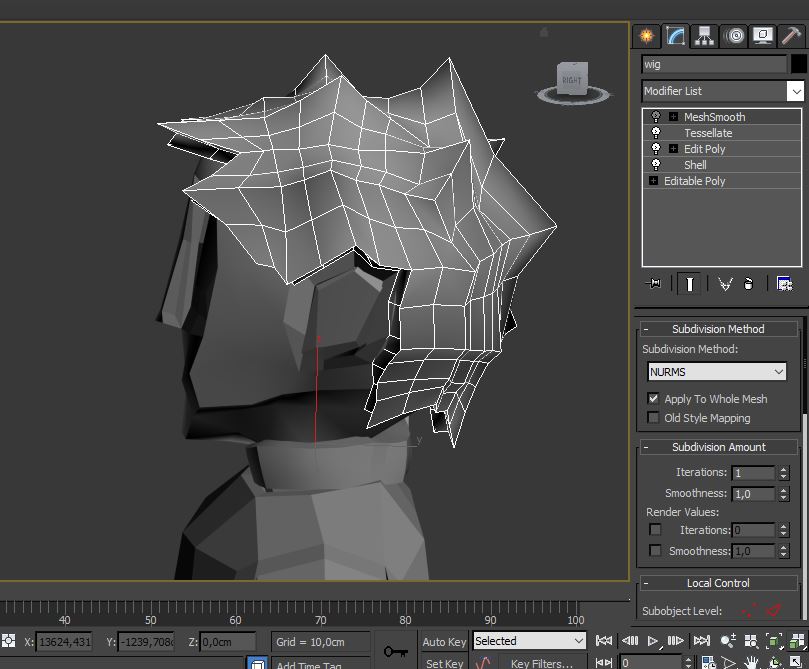Toggle the Tessellate modifier lightbulb
The image size is (809, 669).
tap(656, 133)
